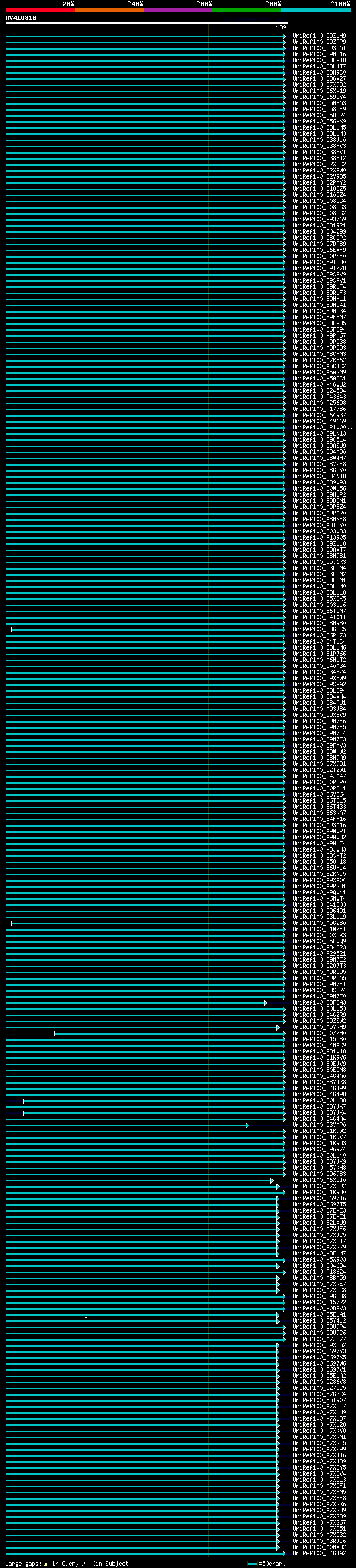Click the white query sequence ruler bar

pyautogui.click(x=147, y=23)
